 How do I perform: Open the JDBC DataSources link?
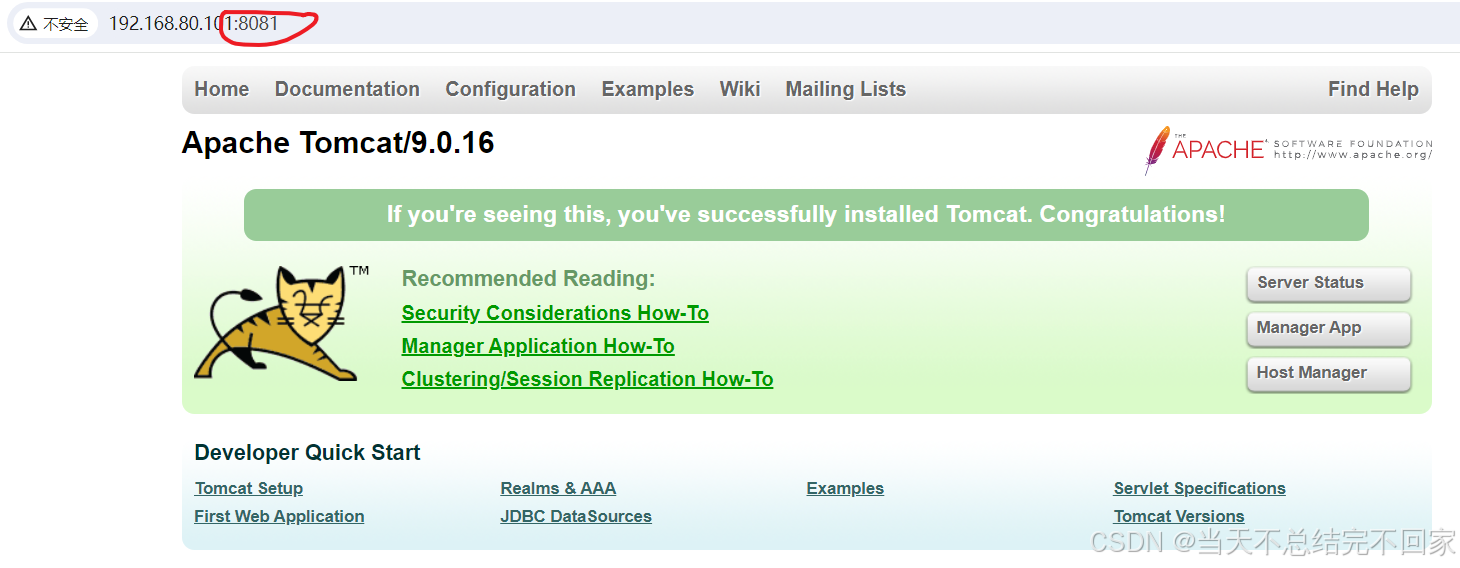[576, 516]
